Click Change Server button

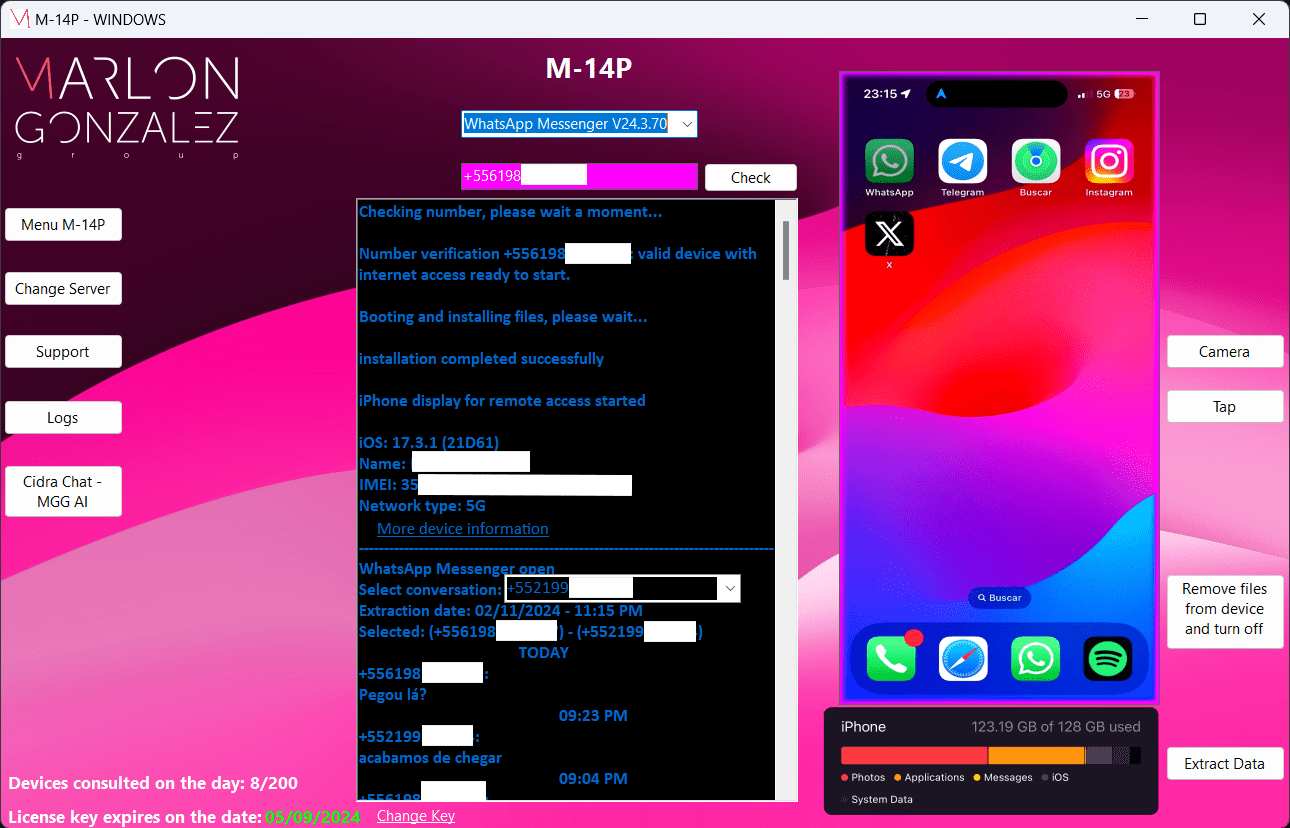tap(63, 289)
